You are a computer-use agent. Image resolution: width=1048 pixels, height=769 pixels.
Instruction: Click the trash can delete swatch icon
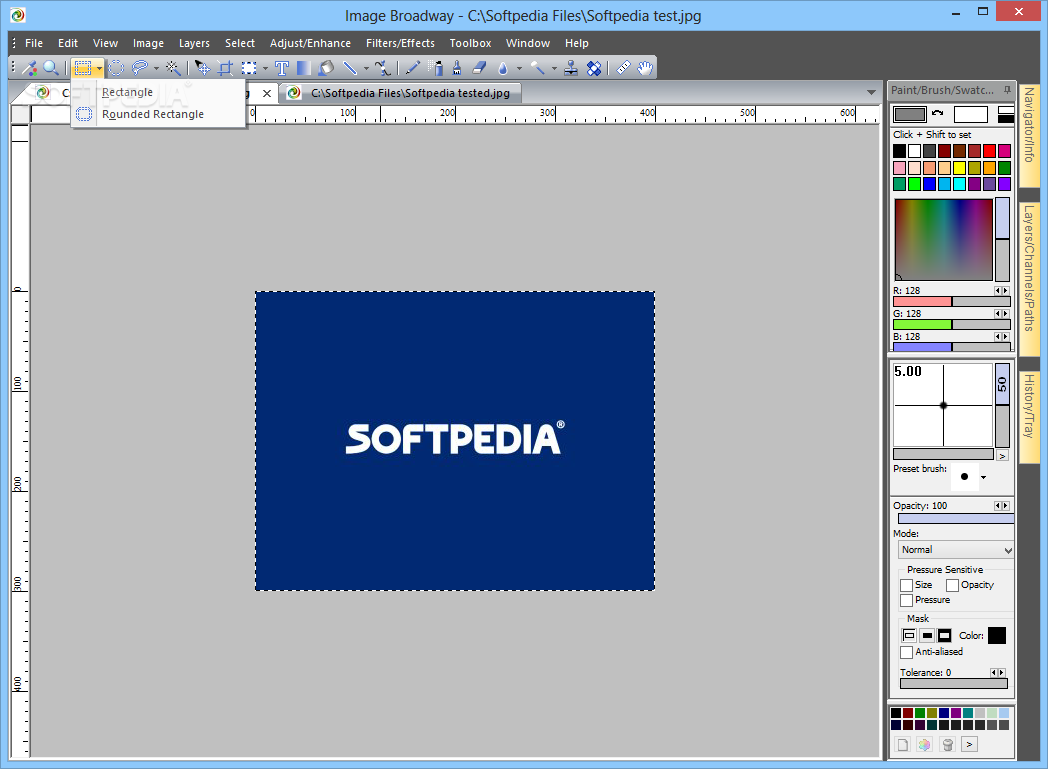947,744
